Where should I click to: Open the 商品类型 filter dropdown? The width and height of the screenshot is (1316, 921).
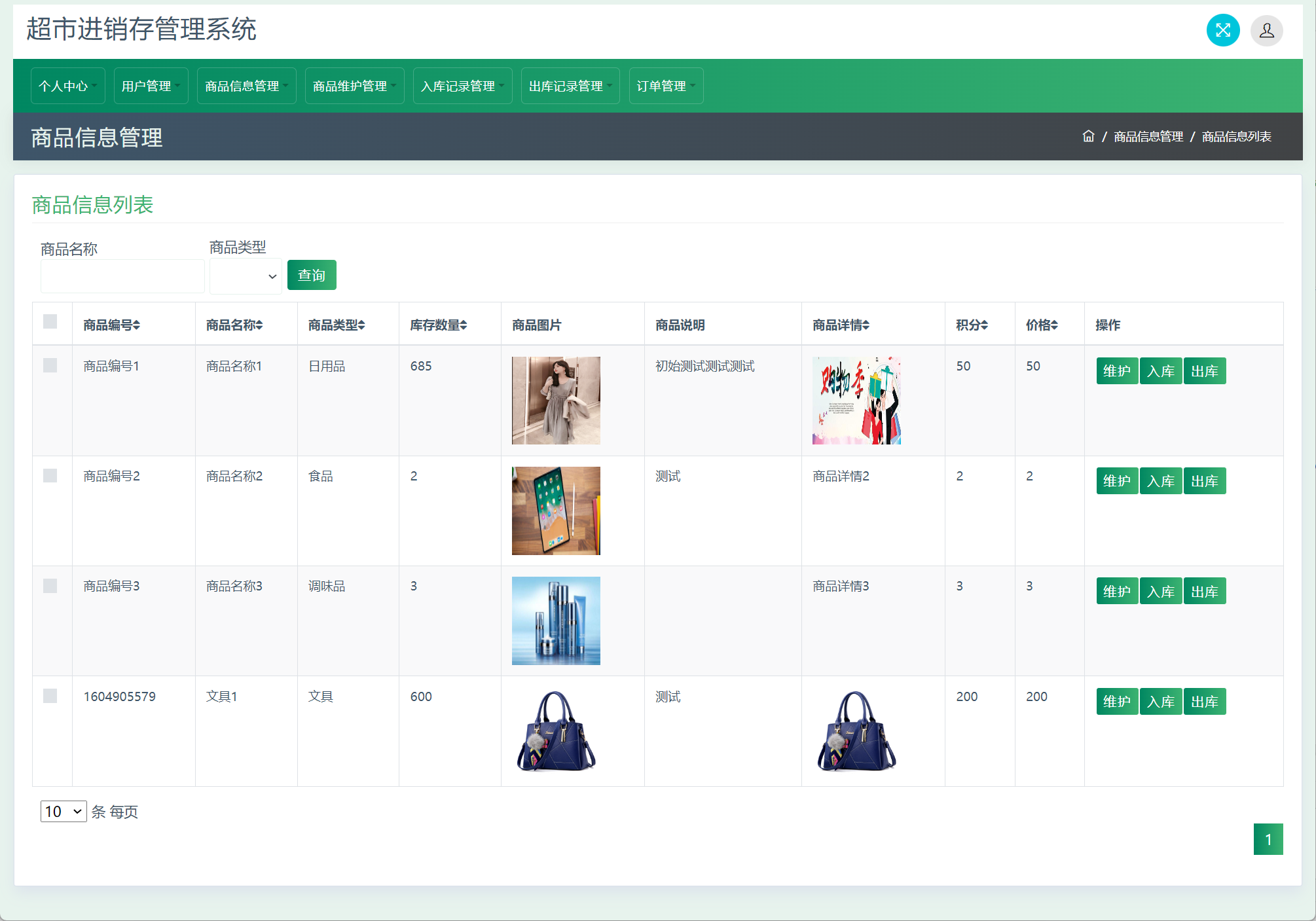[246, 276]
